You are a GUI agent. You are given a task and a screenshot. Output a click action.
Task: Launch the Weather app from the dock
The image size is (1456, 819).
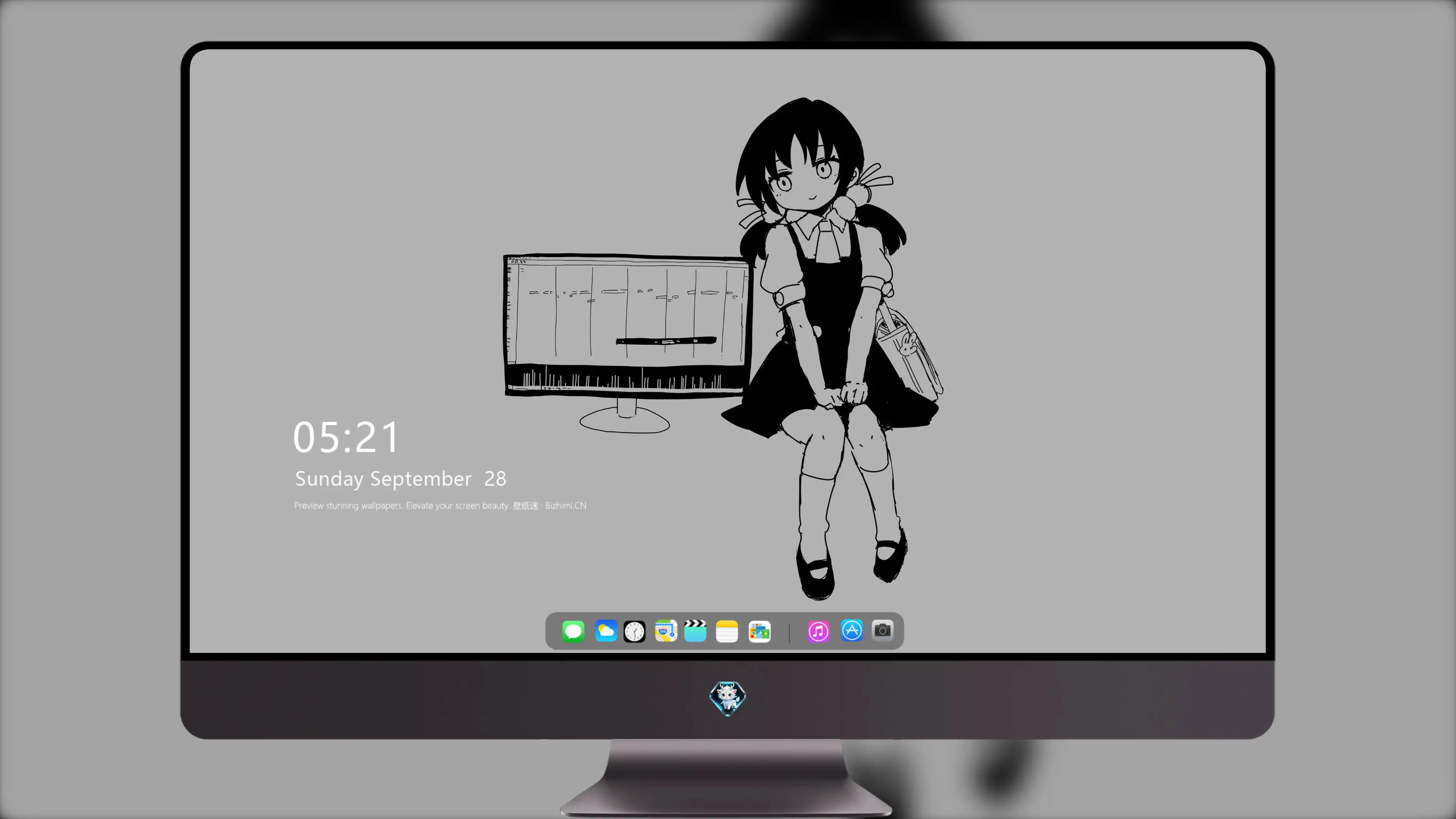tap(606, 631)
